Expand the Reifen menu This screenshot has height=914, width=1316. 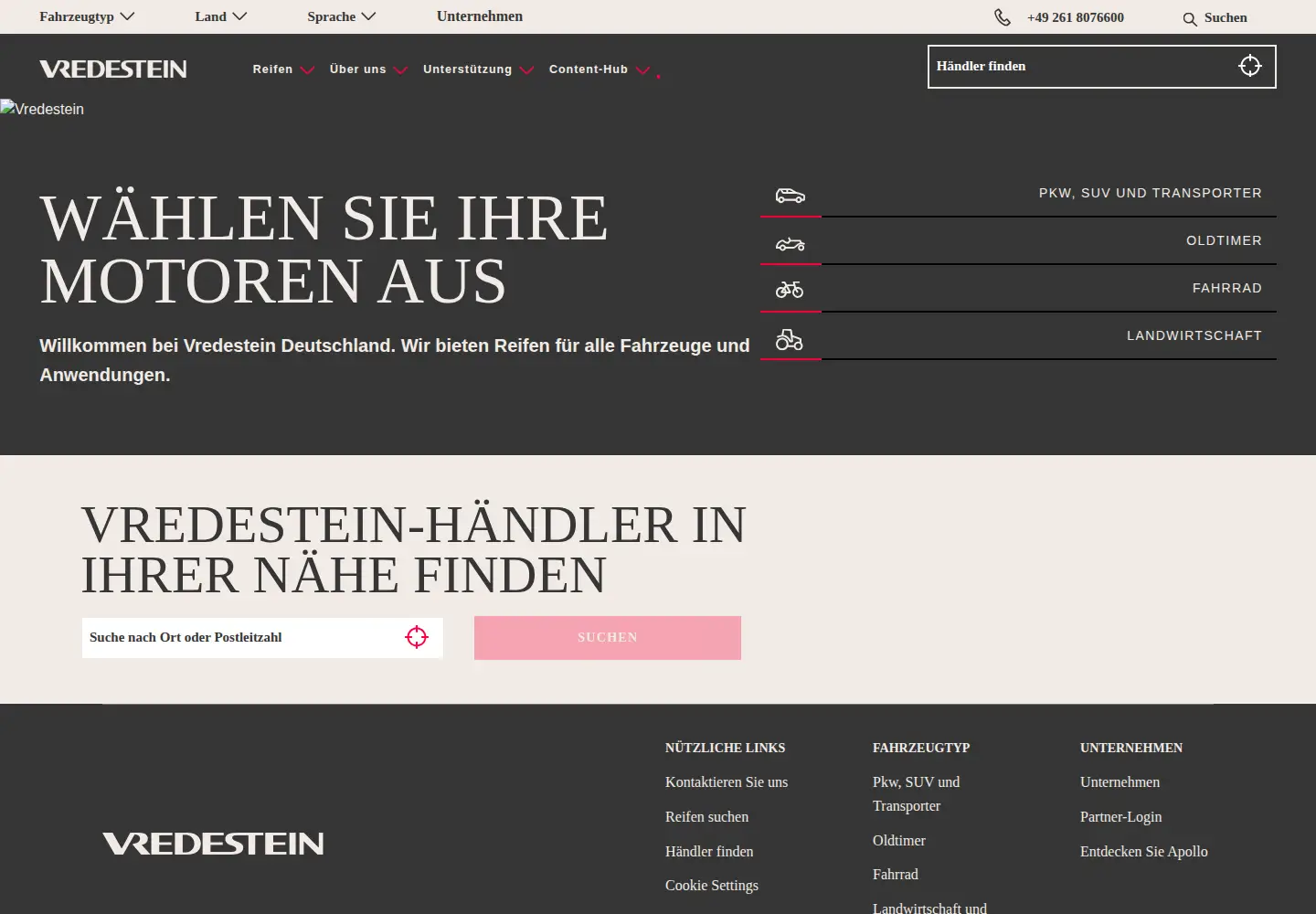tap(283, 69)
